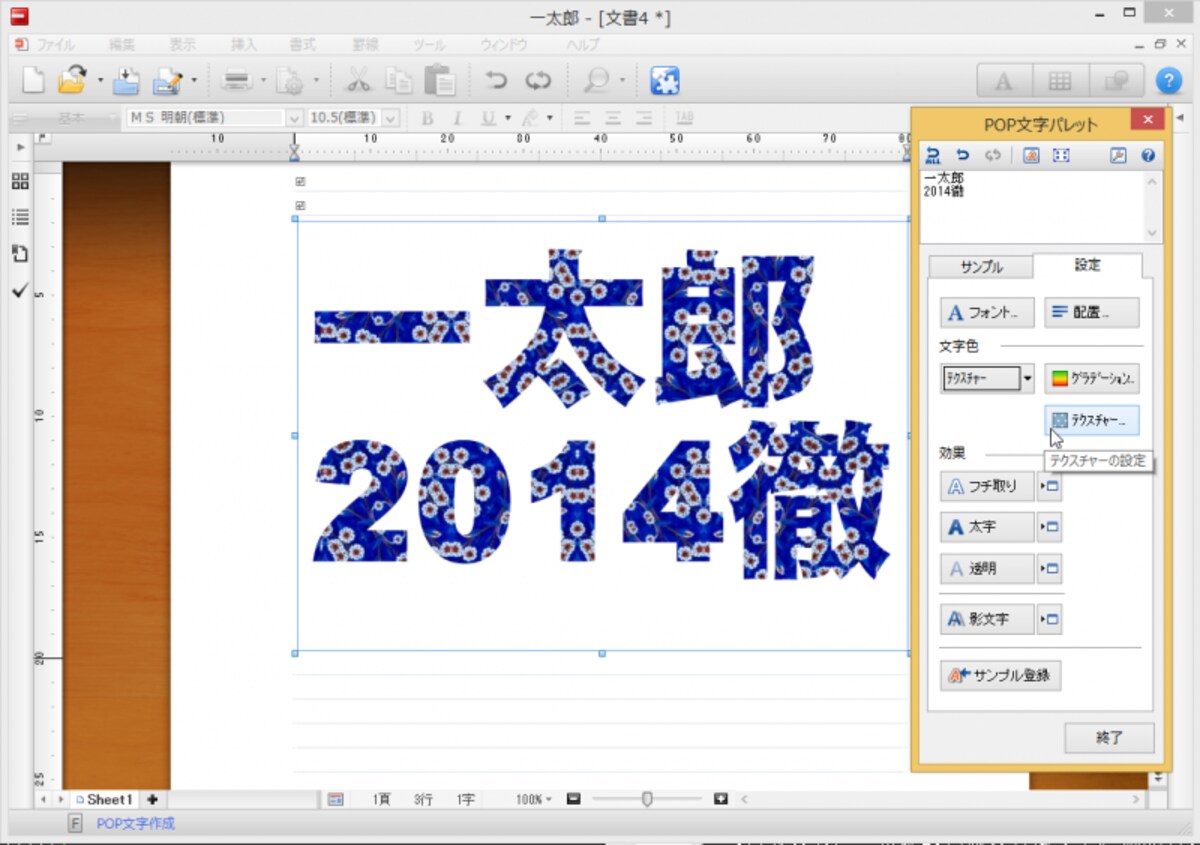The image size is (1200, 845).
Task: Toggle the フチ取り outline effect
Action: [986, 487]
